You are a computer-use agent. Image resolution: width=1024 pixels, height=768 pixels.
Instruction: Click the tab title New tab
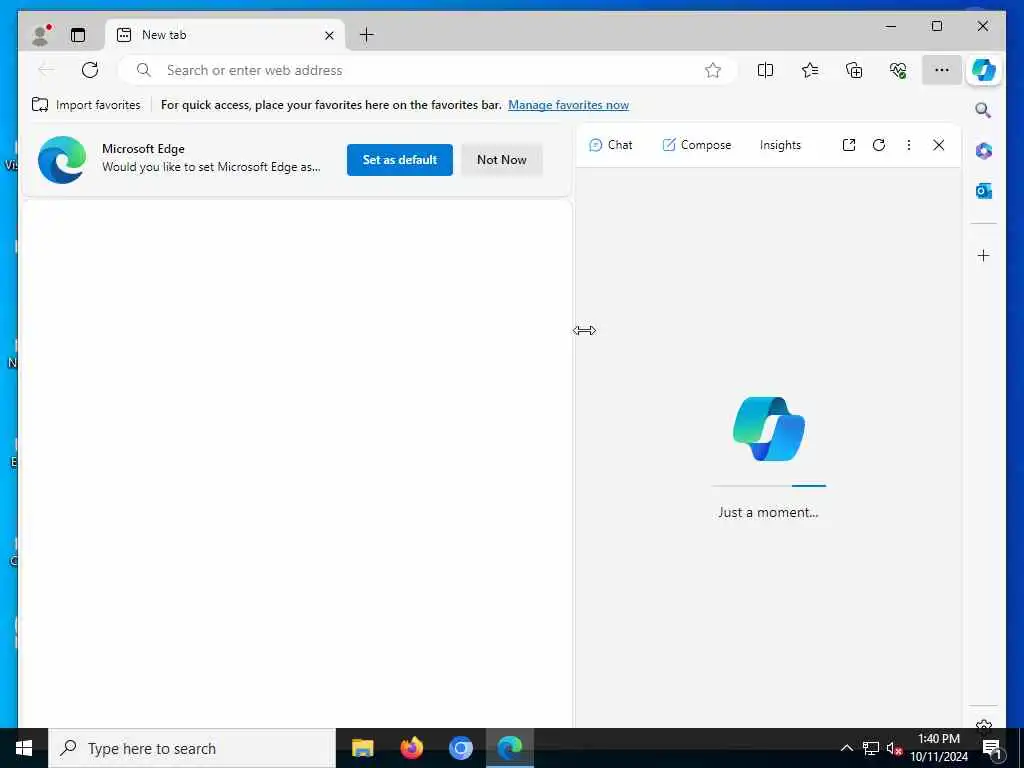pyautogui.click(x=164, y=35)
